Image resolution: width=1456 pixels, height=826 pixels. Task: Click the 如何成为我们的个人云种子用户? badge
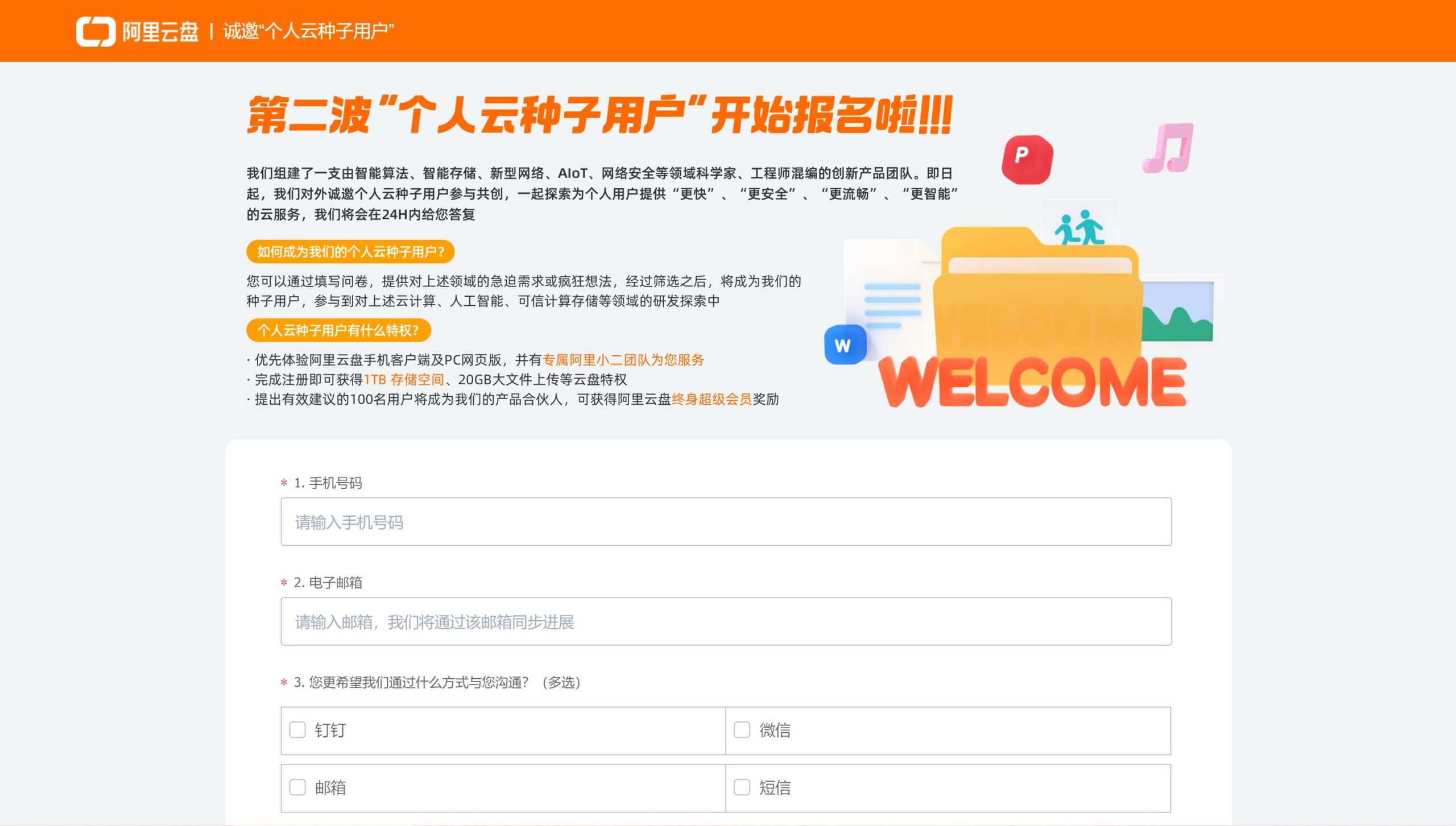pyautogui.click(x=350, y=252)
